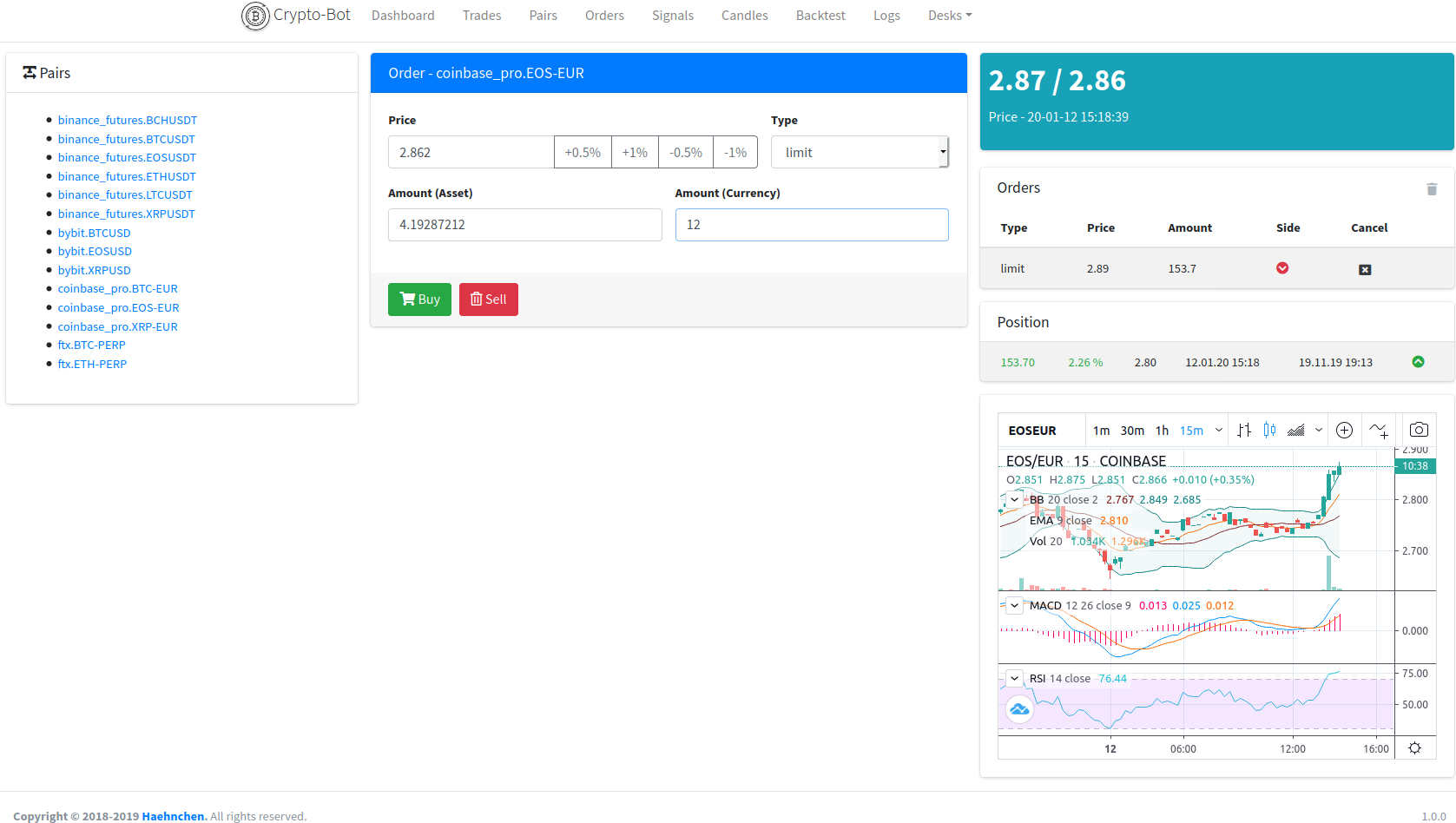The image size is (1456, 823).
Task: Click the Amount (Currency) input field
Action: pos(812,225)
